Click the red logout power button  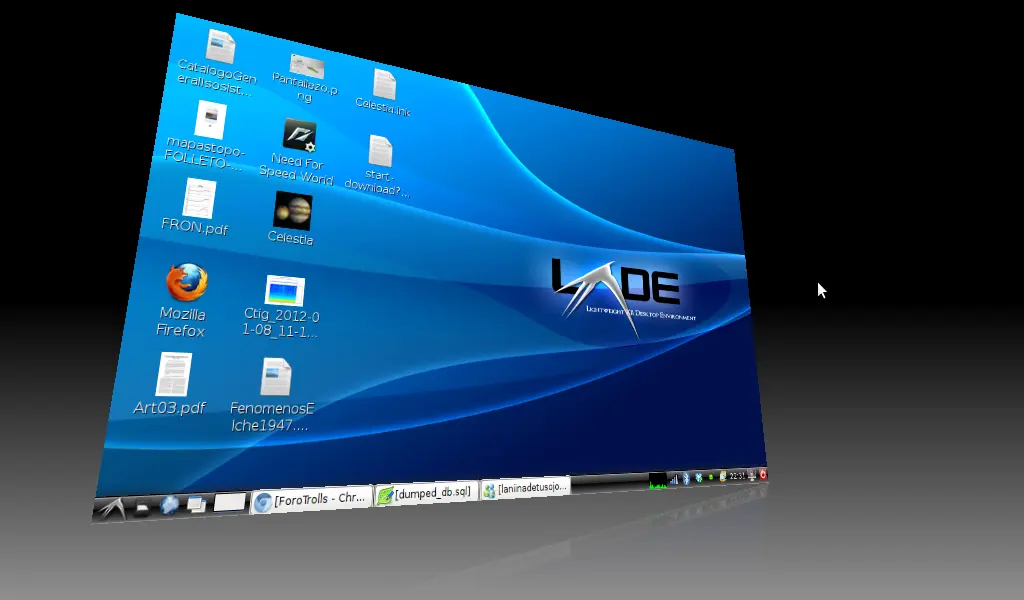tap(762, 474)
